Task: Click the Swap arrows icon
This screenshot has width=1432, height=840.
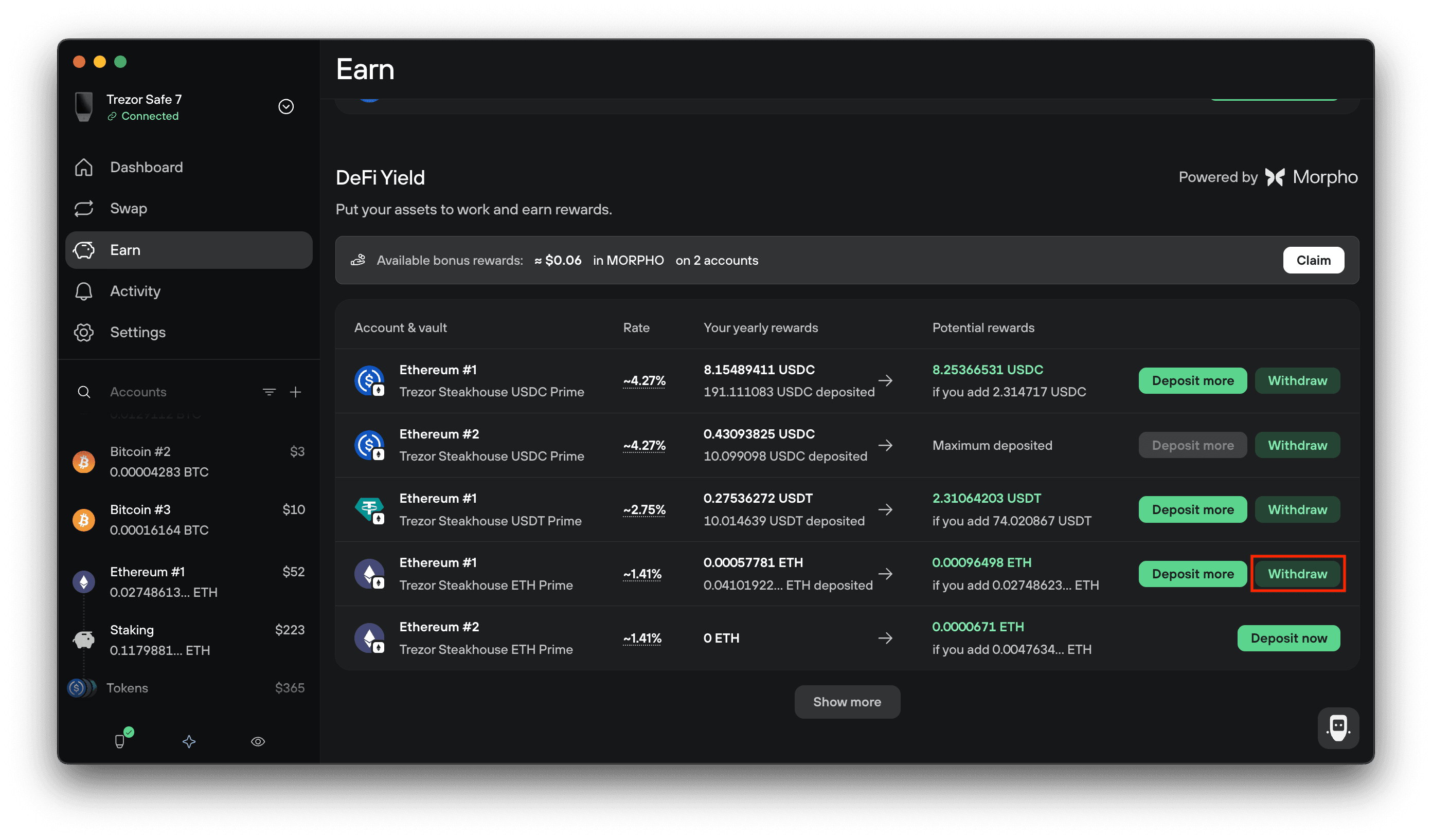Action: tap(83, 208)
